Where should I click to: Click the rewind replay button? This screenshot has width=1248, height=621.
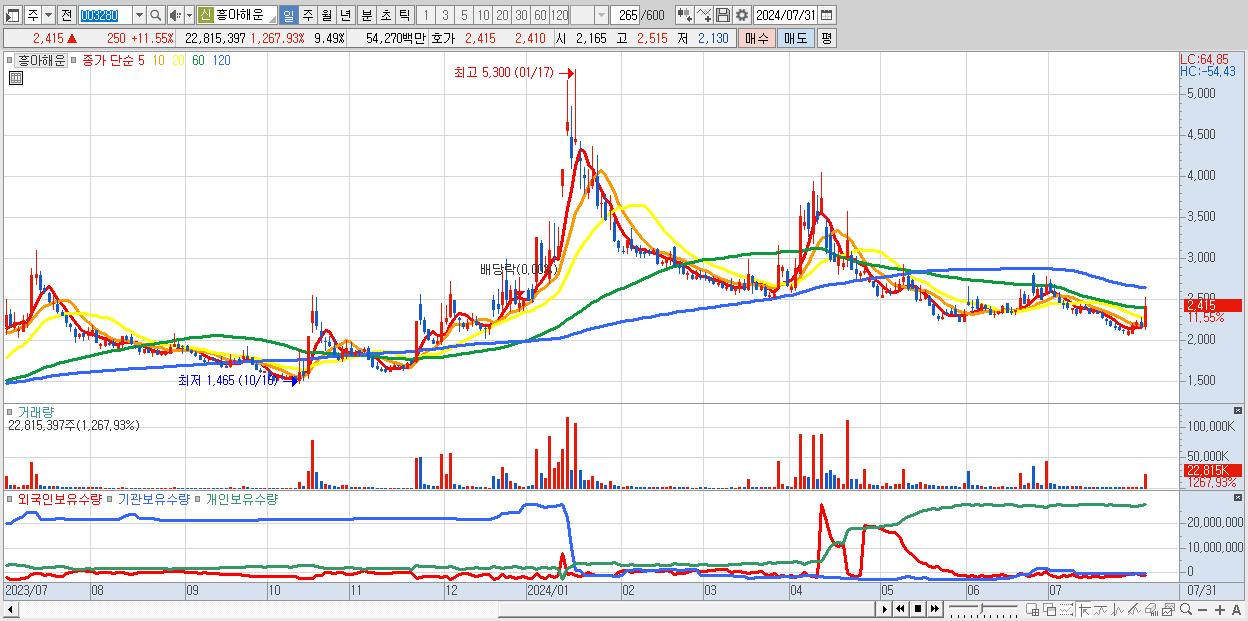tap(900, 609)
